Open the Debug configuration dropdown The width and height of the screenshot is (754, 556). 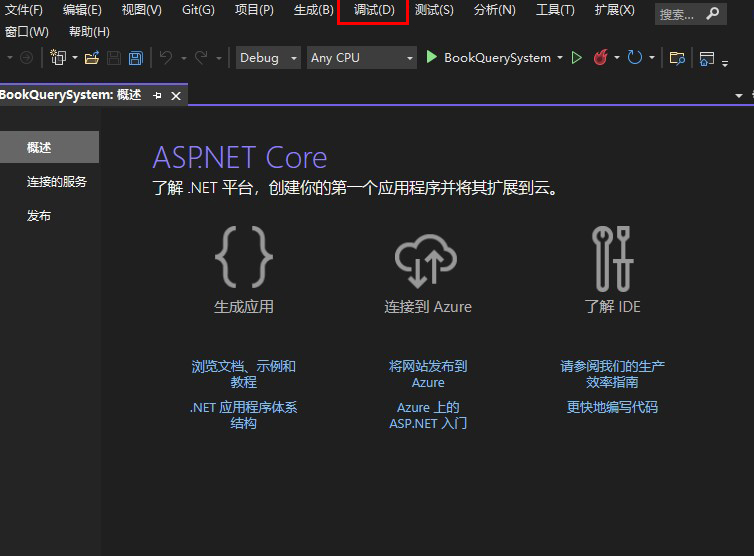tap(268, 58)
